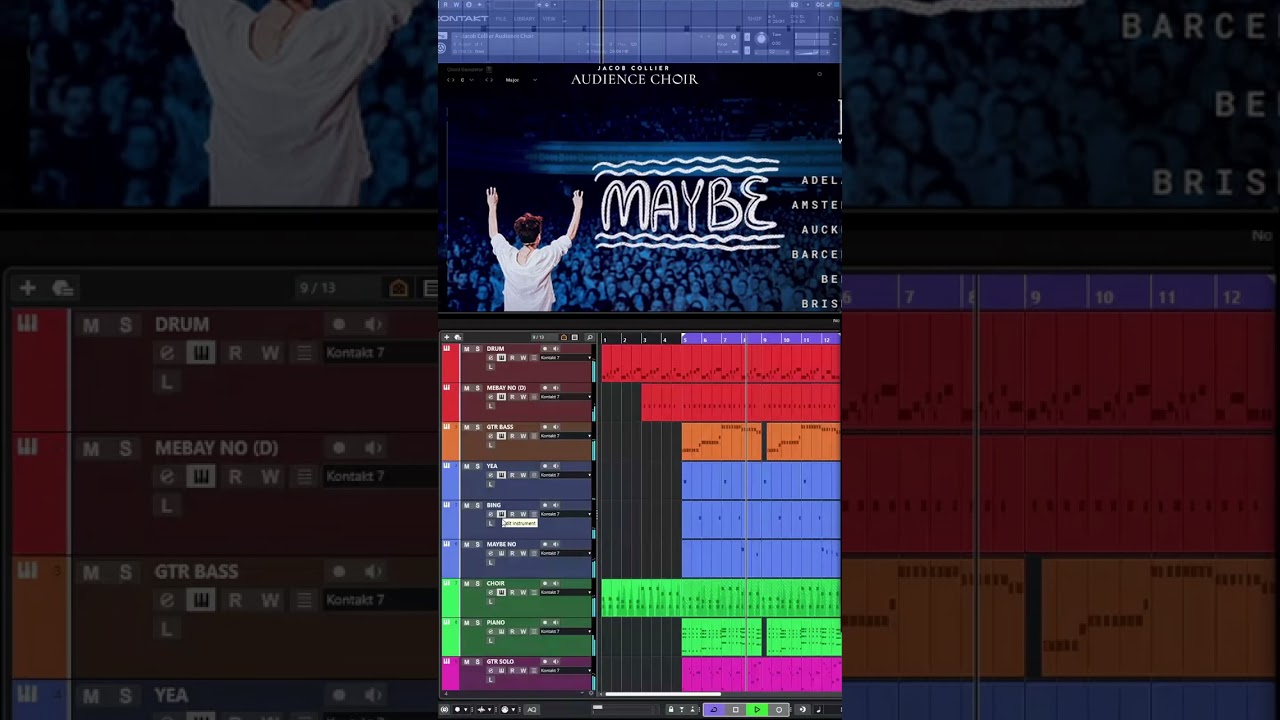Screen dimensions: 1280x720
Task: Open the track presets icon beside Add Track
Action: 457,337
